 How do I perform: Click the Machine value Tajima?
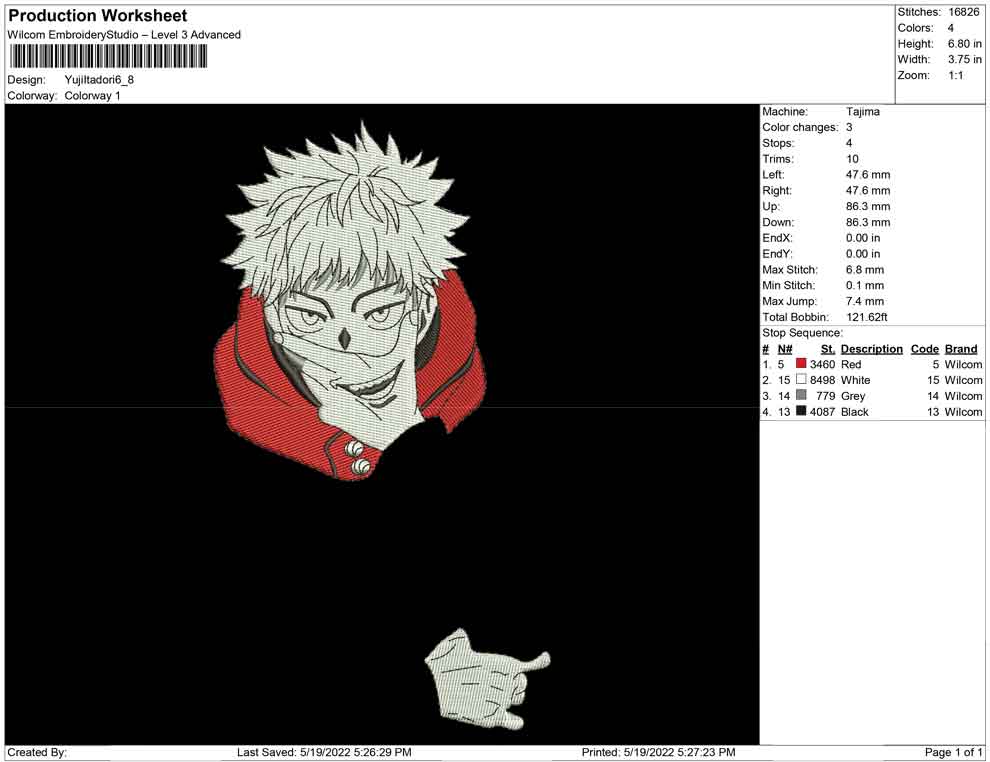click(862, 112)
